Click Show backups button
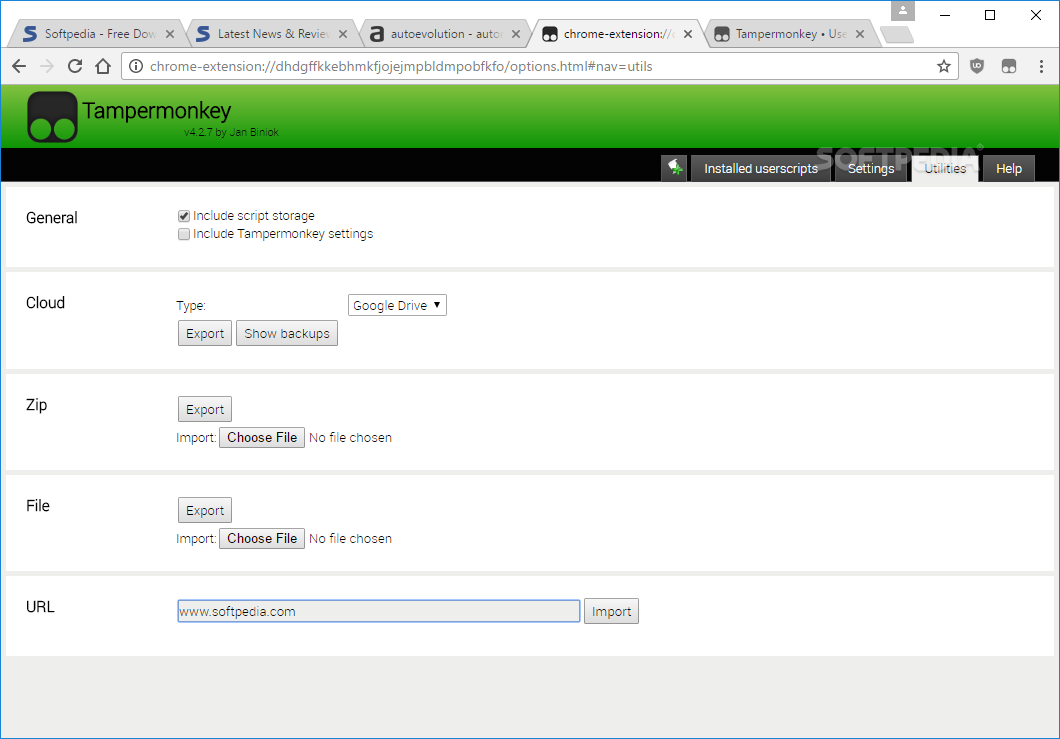The width and height of the screenshot is (1060, 739). tap(287, 333)
